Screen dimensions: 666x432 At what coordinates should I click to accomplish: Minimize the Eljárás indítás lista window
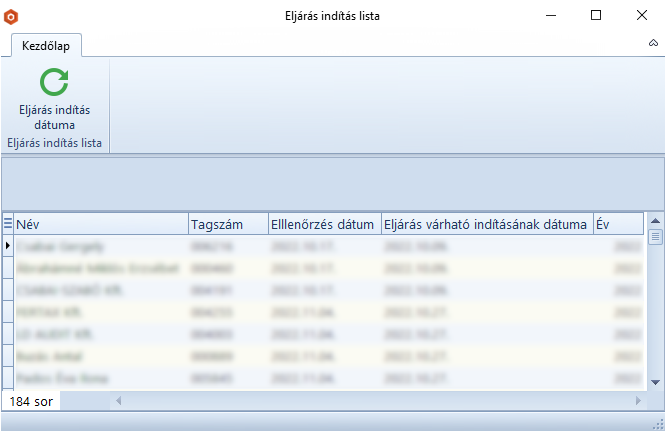550,16
